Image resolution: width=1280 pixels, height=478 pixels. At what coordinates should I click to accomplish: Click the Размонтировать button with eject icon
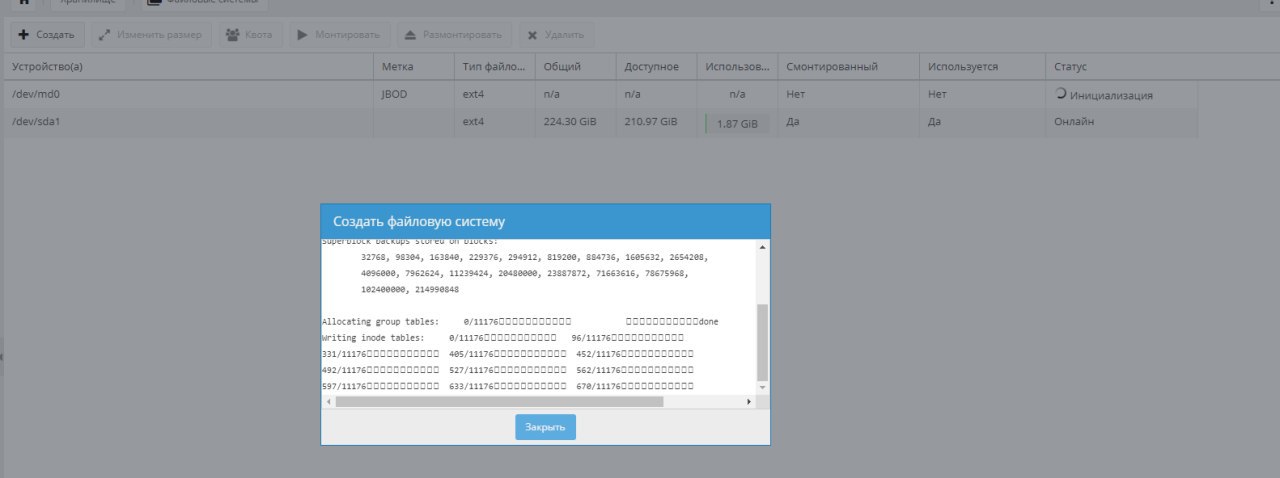point(454,35)
